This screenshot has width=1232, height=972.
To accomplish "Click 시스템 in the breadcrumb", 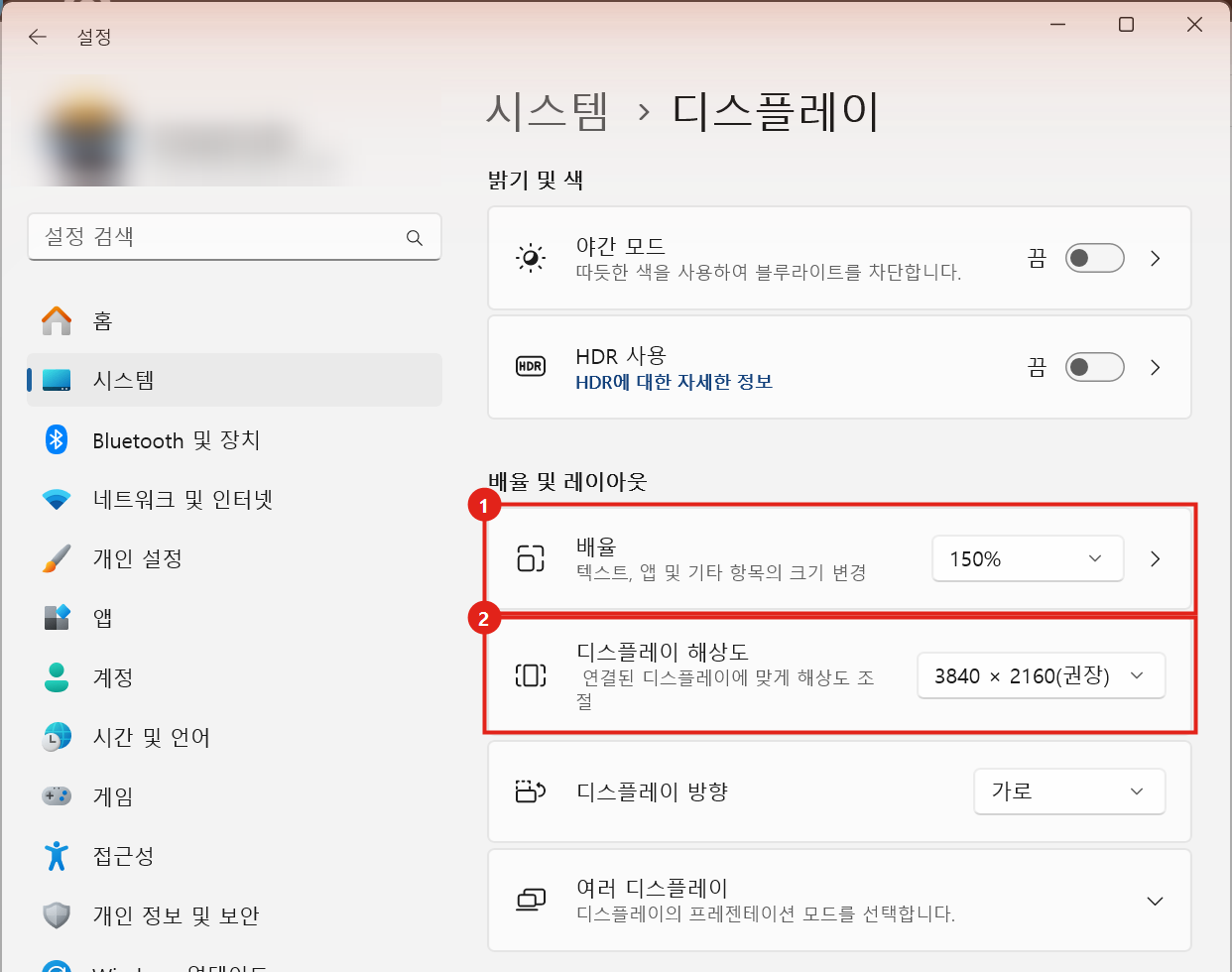I will click(x=547, y=111).
